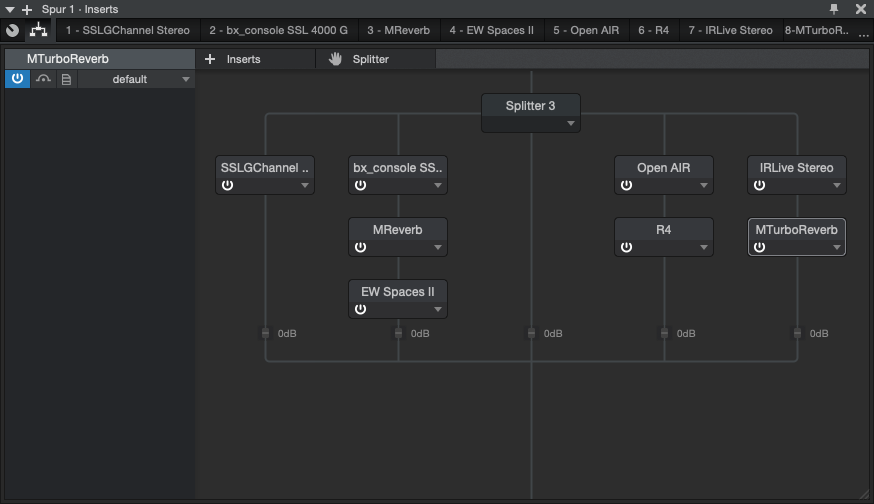
Task: Click the IRLive Stereo node
Action: 796,167
